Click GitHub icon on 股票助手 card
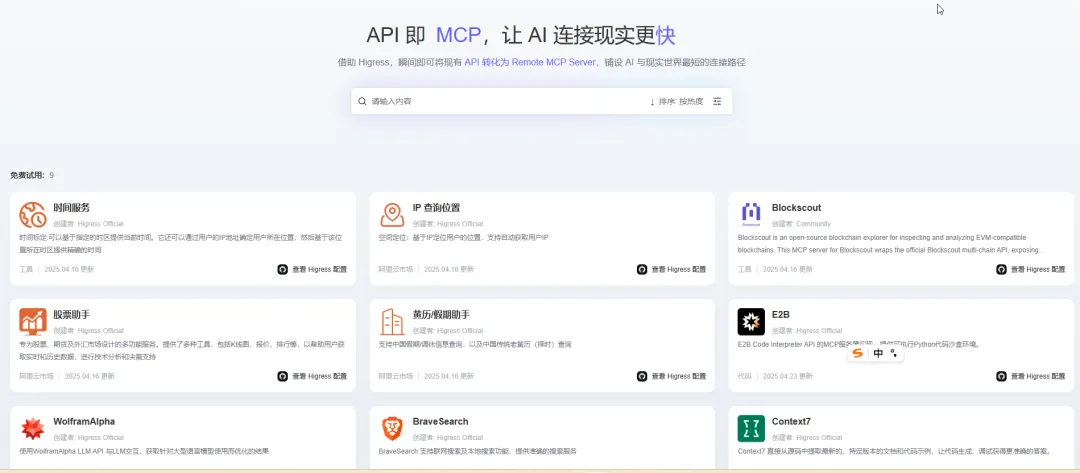Screen dimensions: 1080x473 (282, 376)
